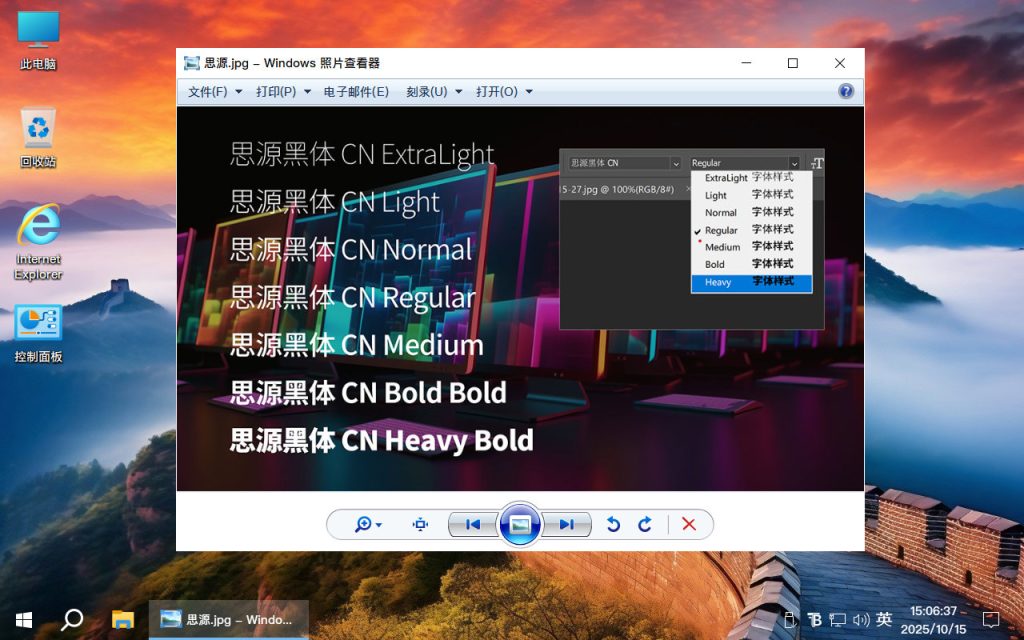Rotate the image clockwise
Viewport: 1024px width, 640px height.
pos(645,524)
